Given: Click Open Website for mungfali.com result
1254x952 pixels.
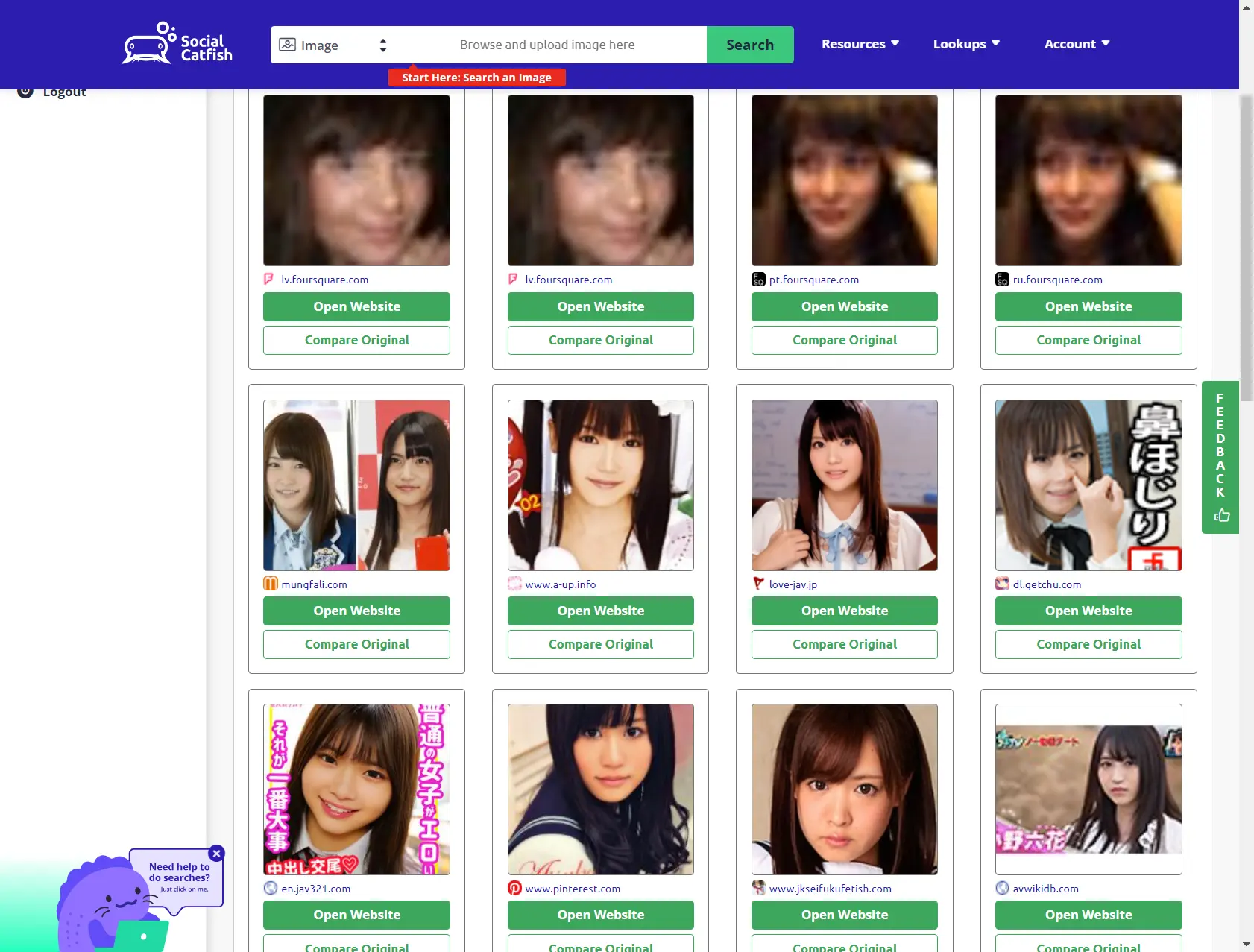Looking at the screenshot, I should click(x=356, y=611).
